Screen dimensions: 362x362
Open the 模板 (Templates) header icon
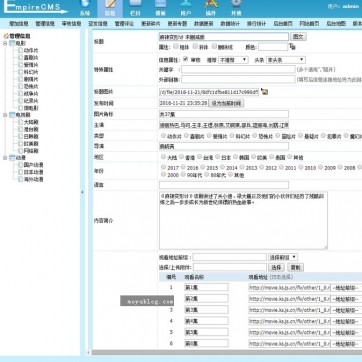[160, 7]
